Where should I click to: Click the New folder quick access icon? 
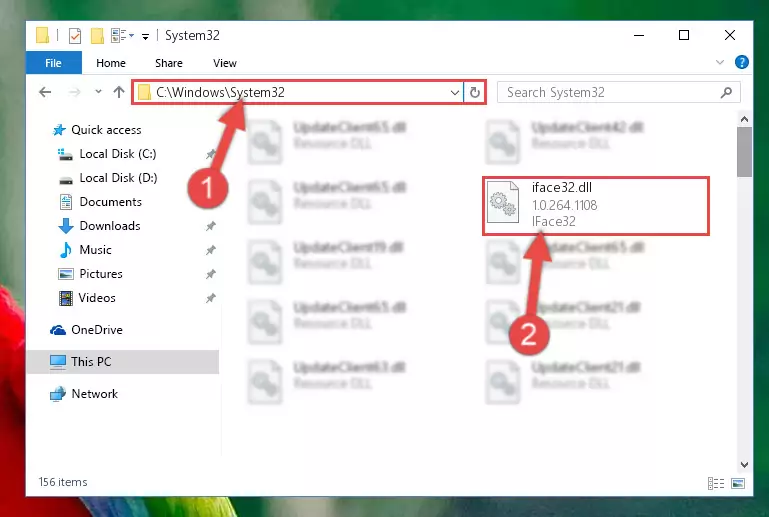(97, 36)
